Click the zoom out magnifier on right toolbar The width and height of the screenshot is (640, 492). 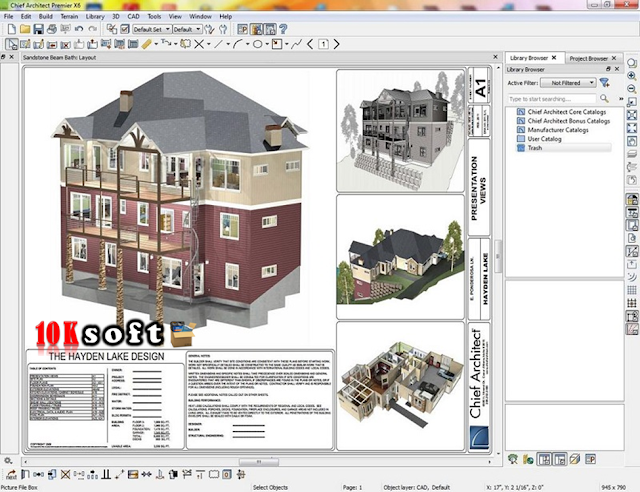(x=631, y=89)
